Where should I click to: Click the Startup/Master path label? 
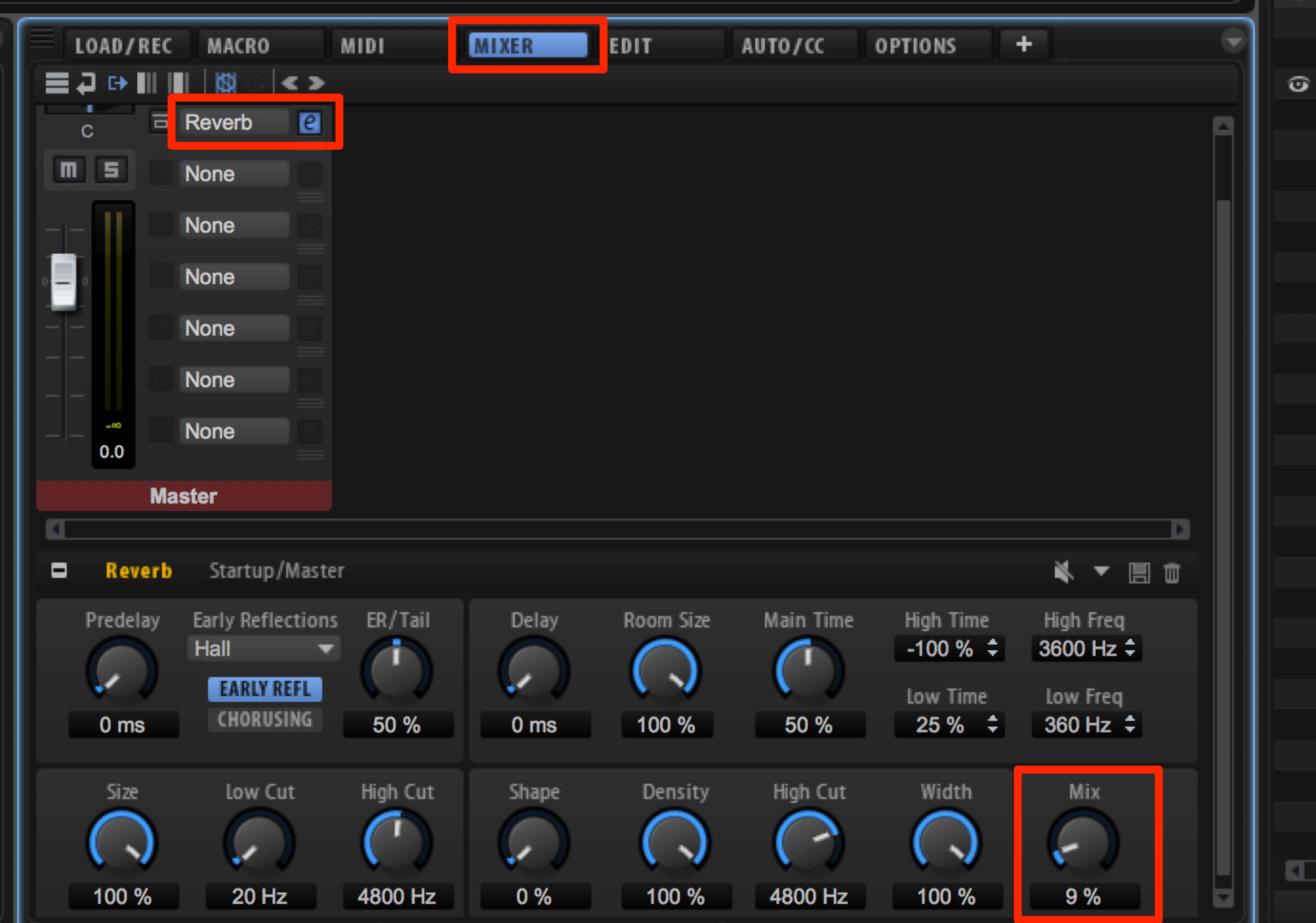click(x=277, y=571)
